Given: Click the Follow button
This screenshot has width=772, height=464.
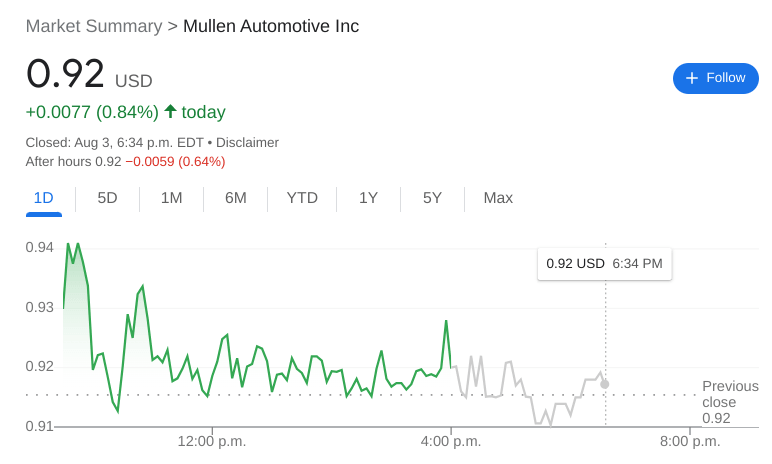Looking at the screenshot, I should click(715, 78).
